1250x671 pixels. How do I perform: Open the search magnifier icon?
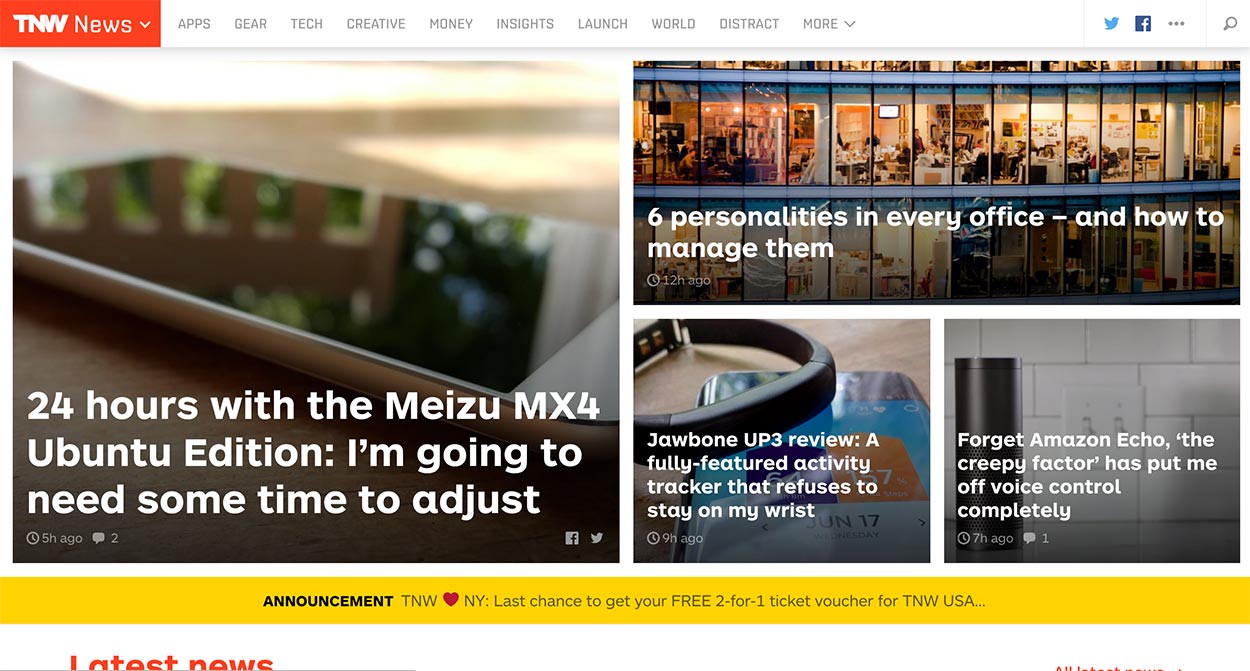click(x=1230, y=24)
